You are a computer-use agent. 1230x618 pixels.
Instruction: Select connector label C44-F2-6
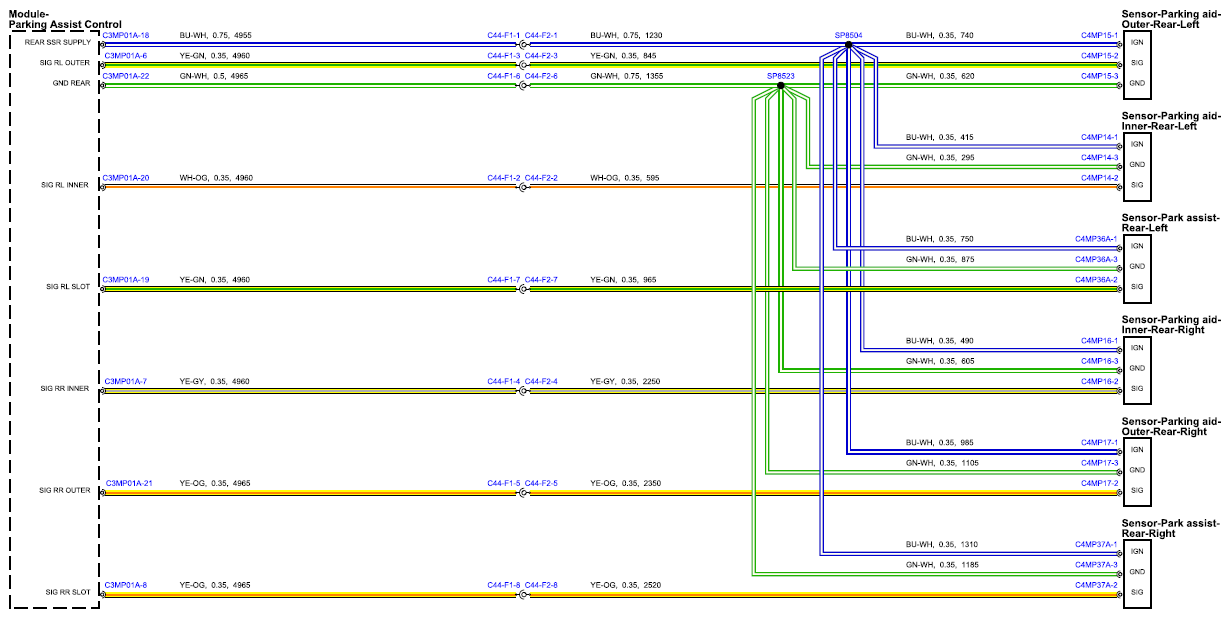[x=541, y=76]
